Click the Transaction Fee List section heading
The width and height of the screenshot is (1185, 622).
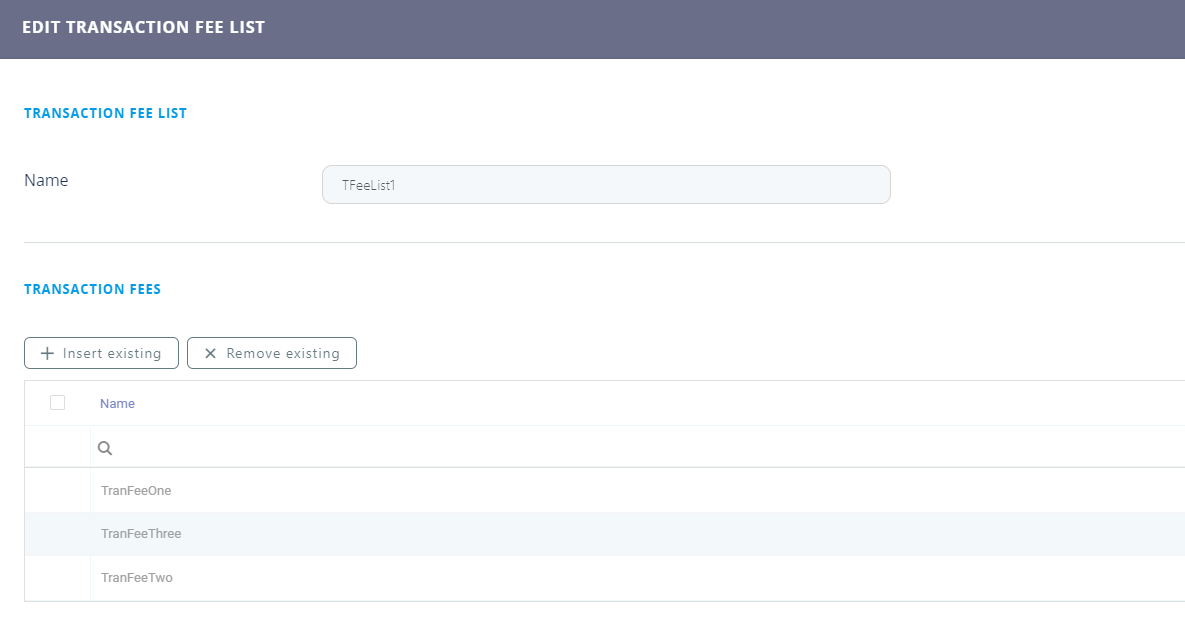[105, 113]
